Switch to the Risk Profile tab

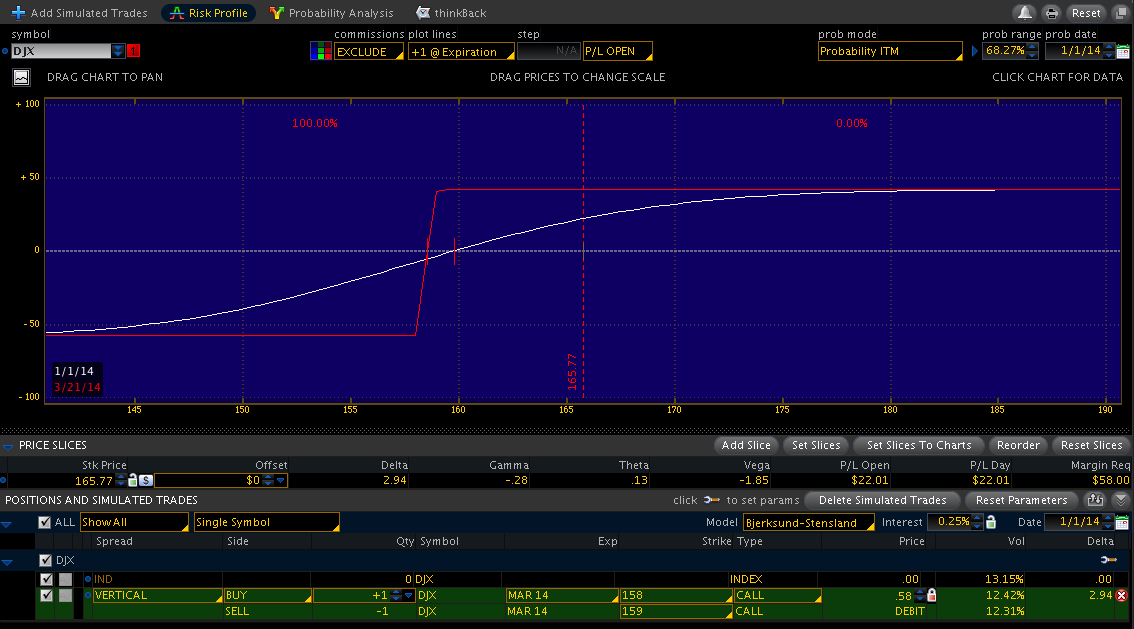pos(208,12)
